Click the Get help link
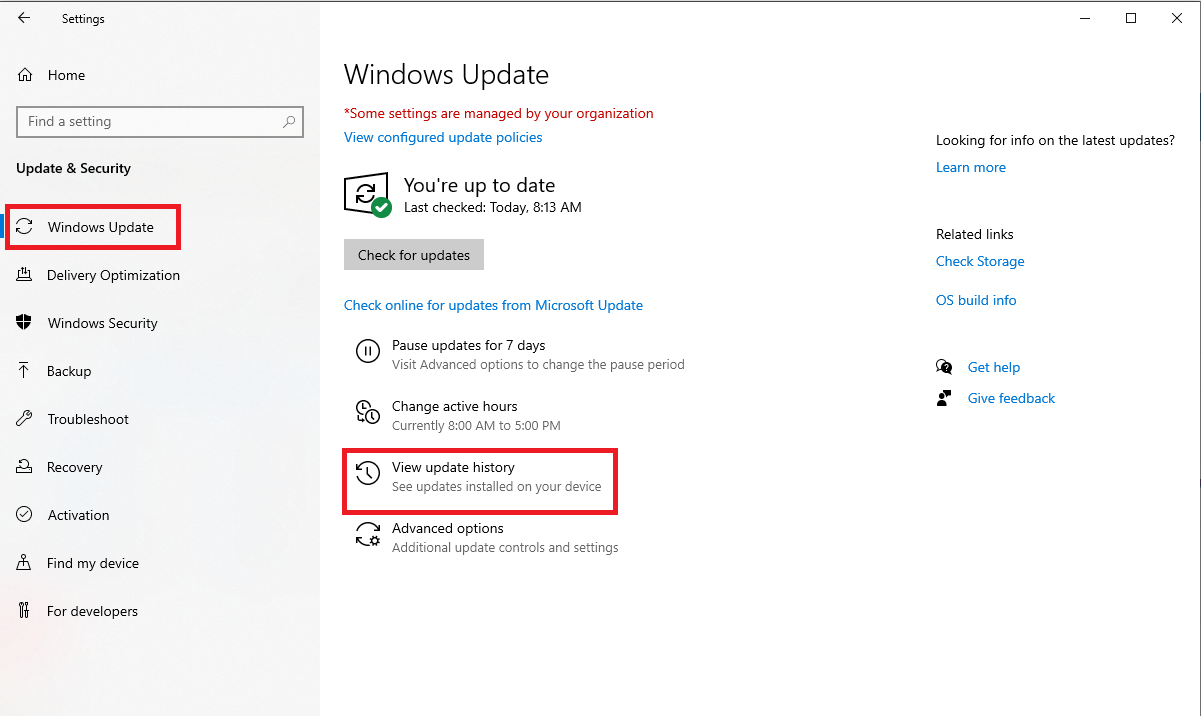 pos(994,367)
